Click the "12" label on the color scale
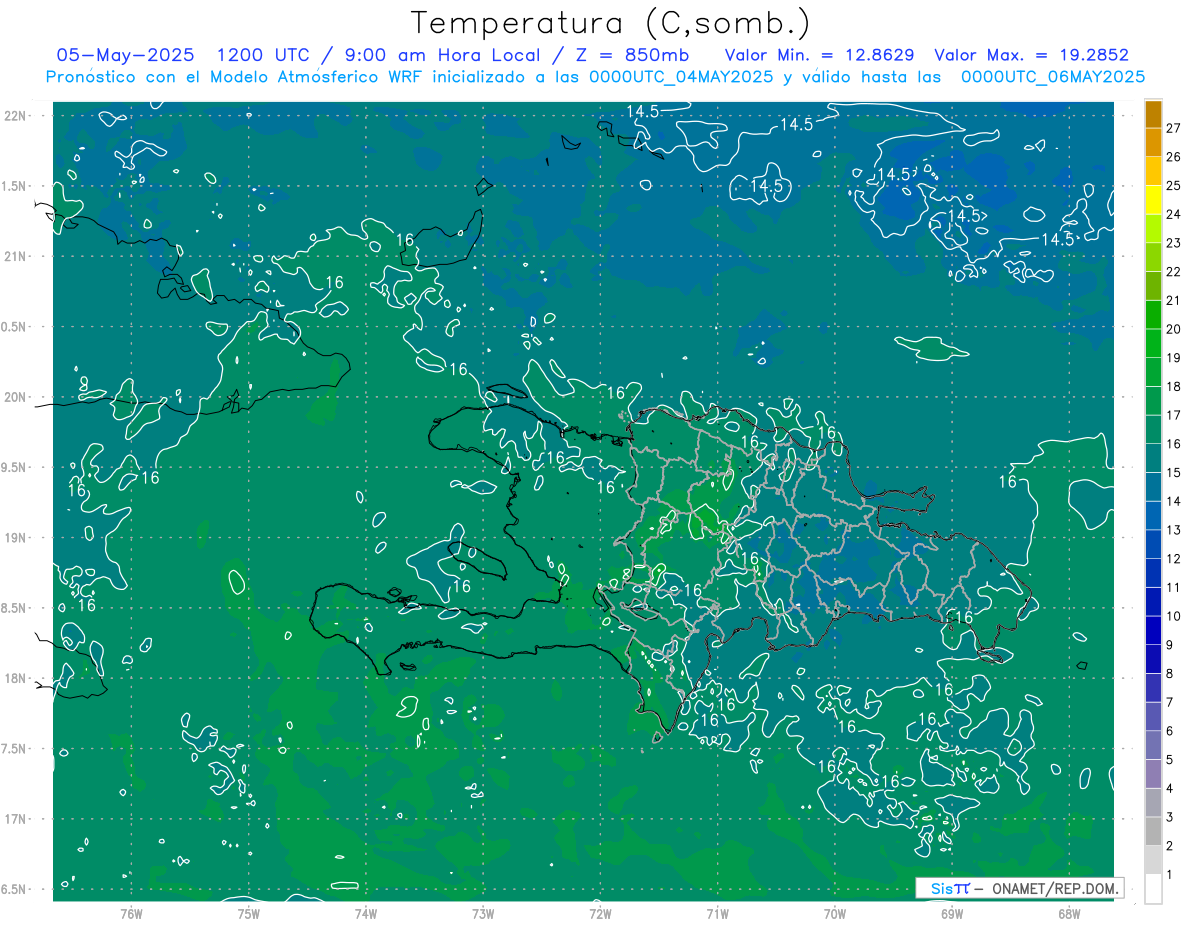1200x927 pixels. 1173,559
